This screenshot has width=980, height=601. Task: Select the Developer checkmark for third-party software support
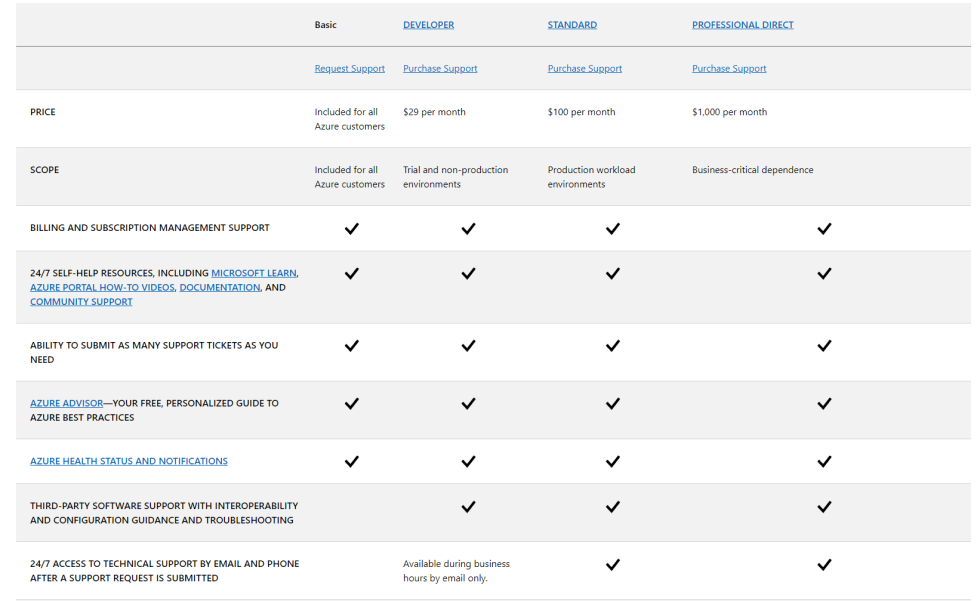click(x=468, y=507)
